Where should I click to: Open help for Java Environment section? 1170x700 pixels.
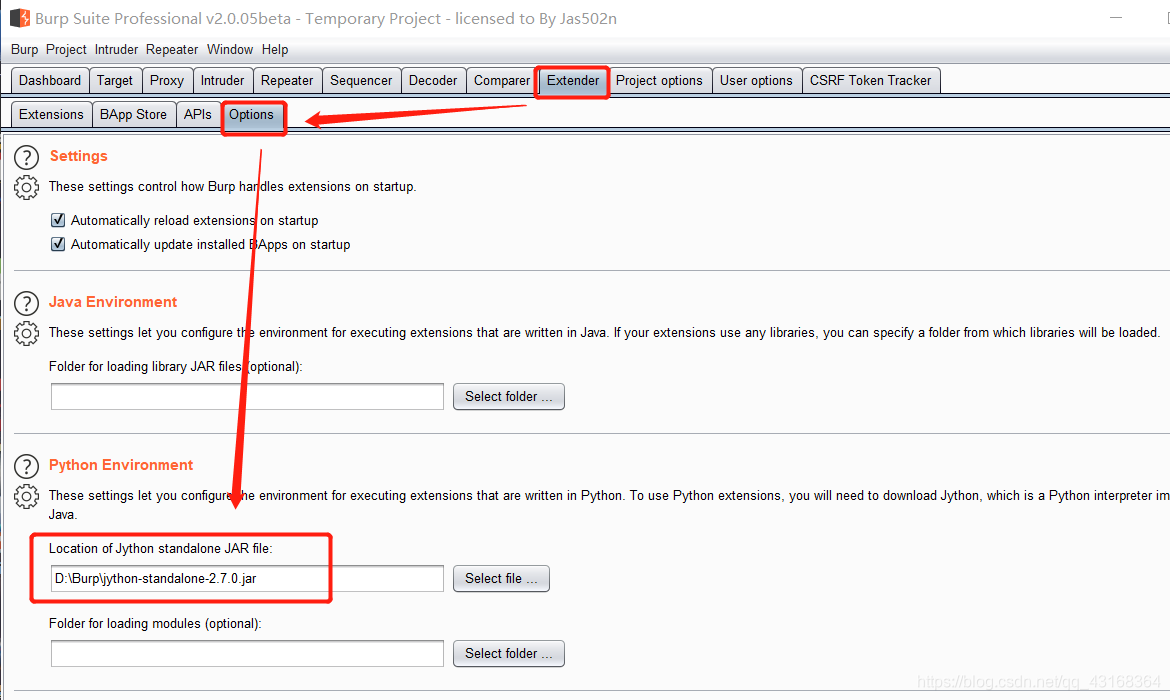pos(26,304)
